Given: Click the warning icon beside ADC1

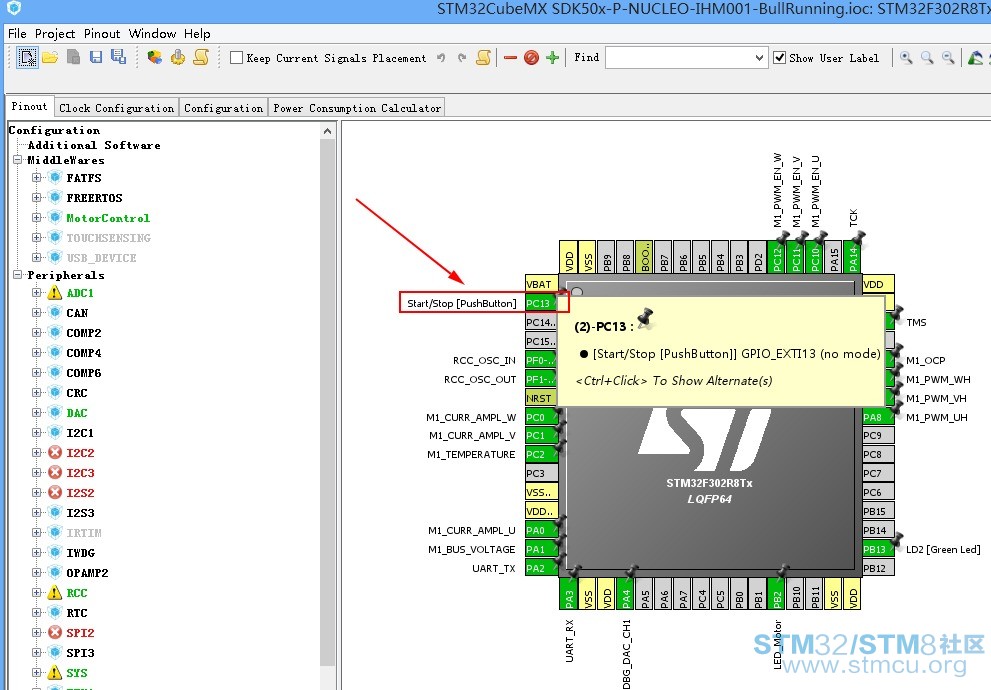Looking at the screenshot, I should [55, 293].
